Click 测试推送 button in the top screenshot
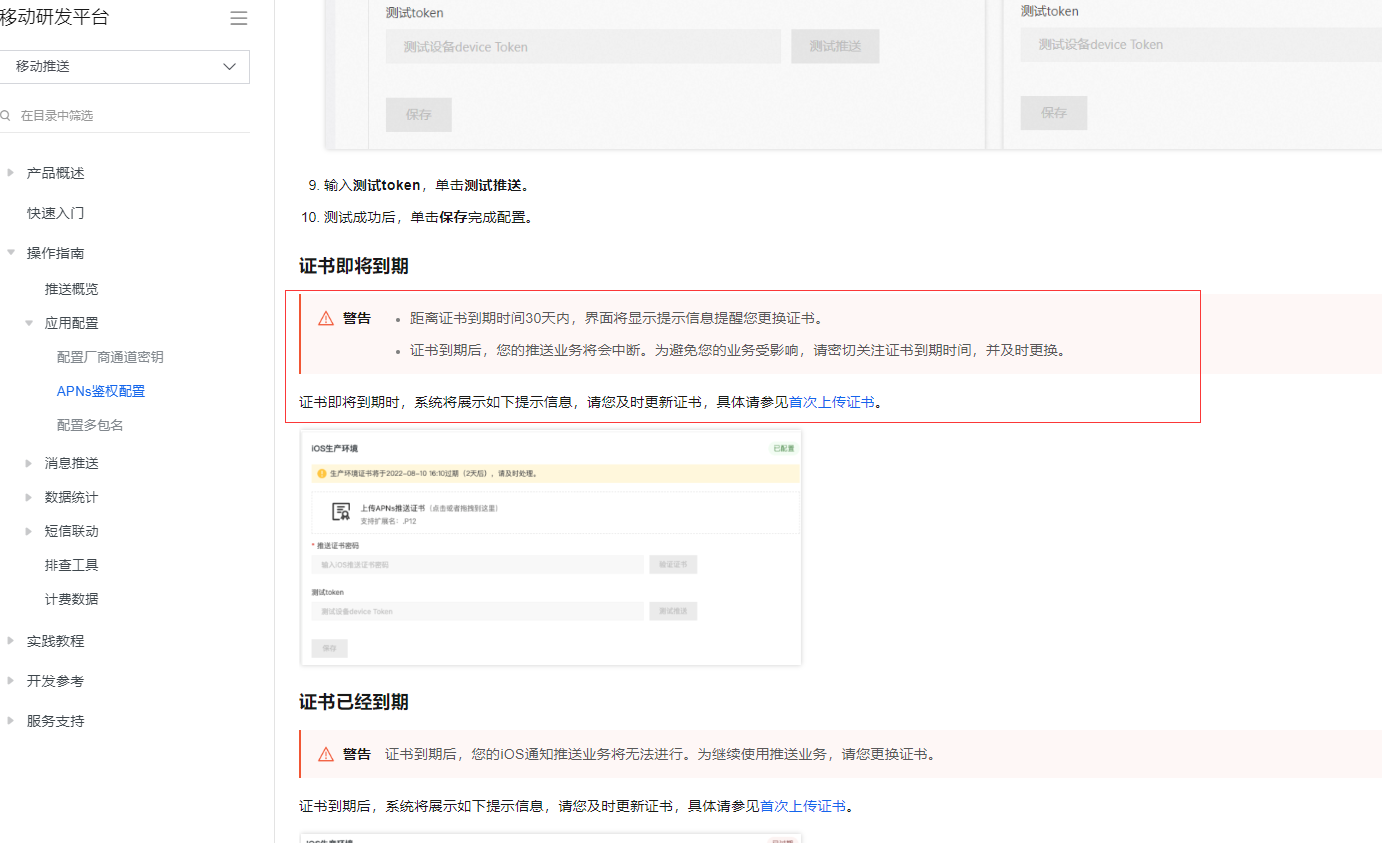 (x=835, y=47)
